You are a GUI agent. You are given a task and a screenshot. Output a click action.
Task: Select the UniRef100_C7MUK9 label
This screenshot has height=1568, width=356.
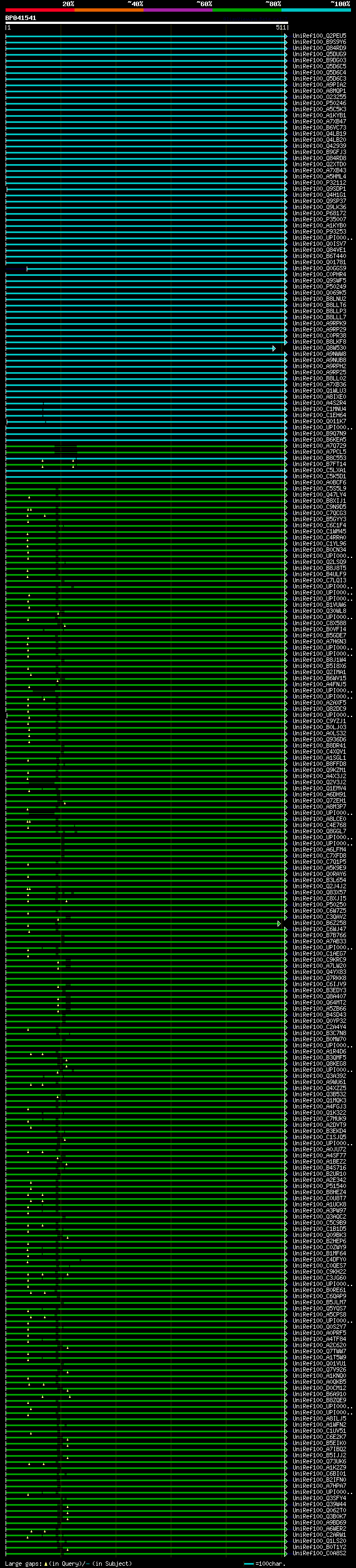click(x=319, y=1119)
